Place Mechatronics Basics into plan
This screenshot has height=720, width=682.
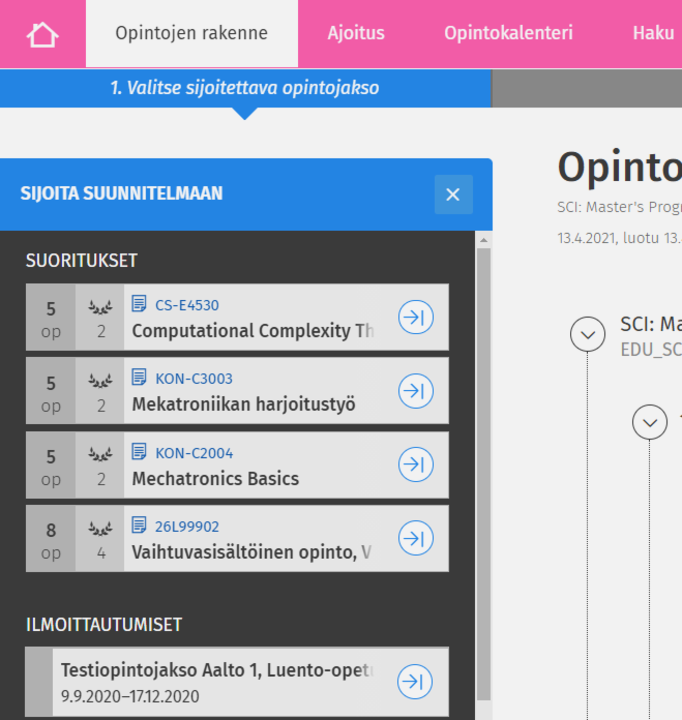coord(415,465)
